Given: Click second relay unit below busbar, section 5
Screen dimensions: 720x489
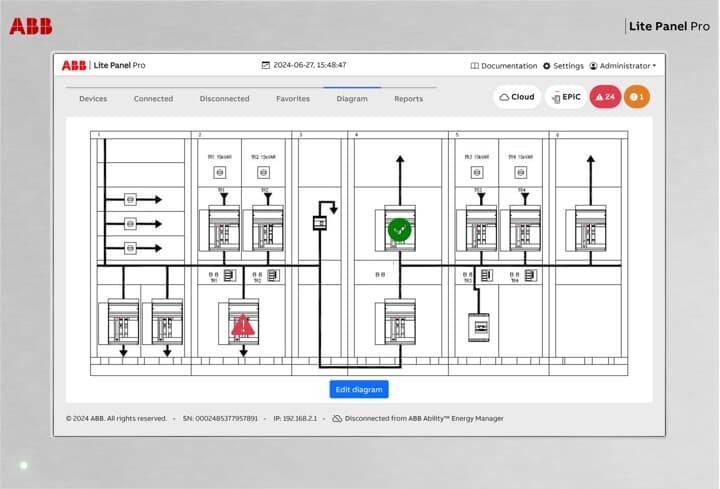Looking at the screenshot, I should point(530,275).
